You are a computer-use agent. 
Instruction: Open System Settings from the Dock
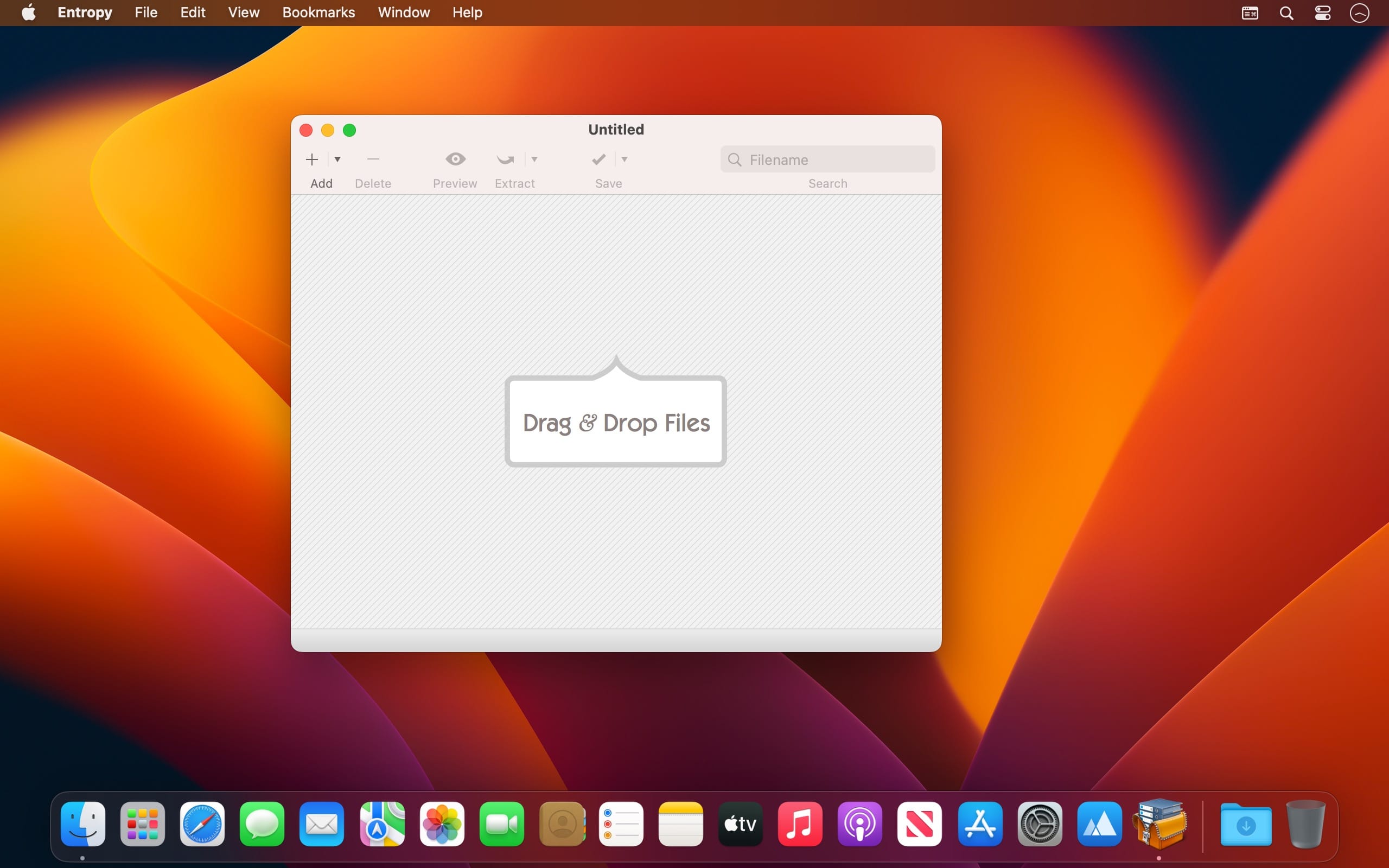point(1040,825)
